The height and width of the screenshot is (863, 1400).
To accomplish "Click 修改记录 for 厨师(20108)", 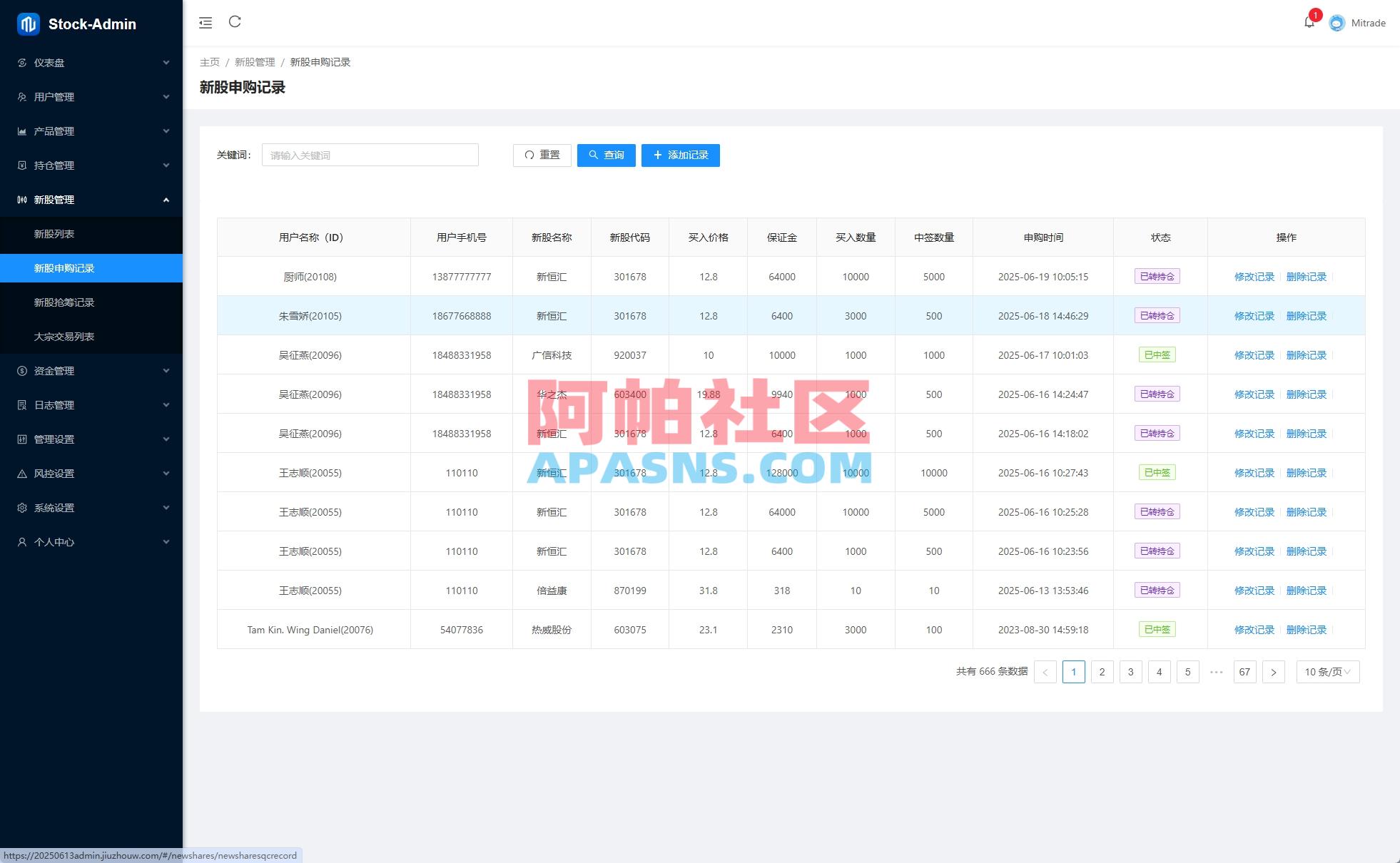I will [x=1254, y=277].
